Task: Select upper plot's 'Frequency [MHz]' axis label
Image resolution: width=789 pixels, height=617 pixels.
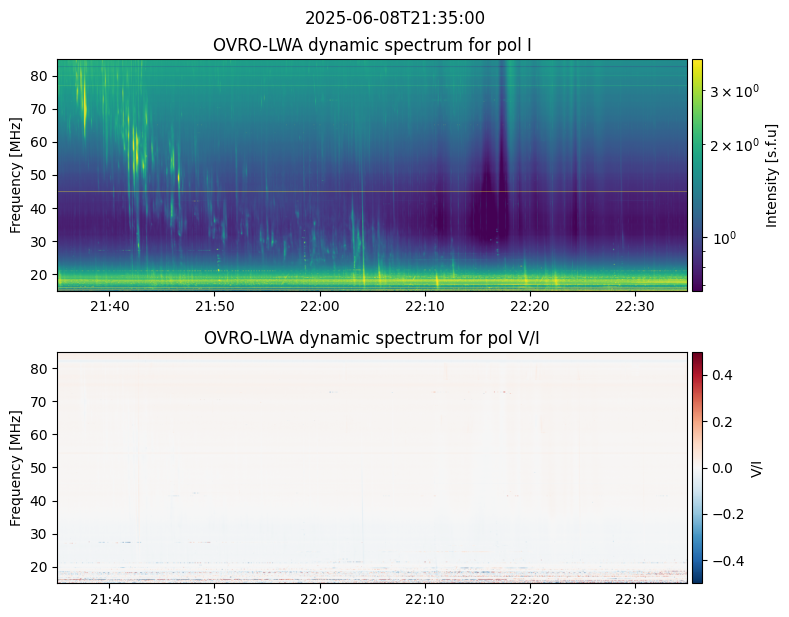Action: pos(16,175)
